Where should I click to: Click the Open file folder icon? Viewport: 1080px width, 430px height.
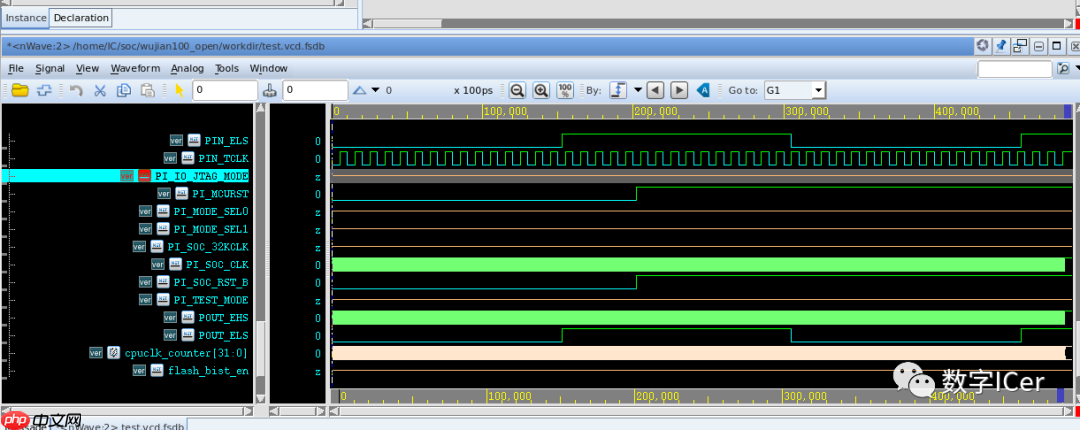(19, 90)
